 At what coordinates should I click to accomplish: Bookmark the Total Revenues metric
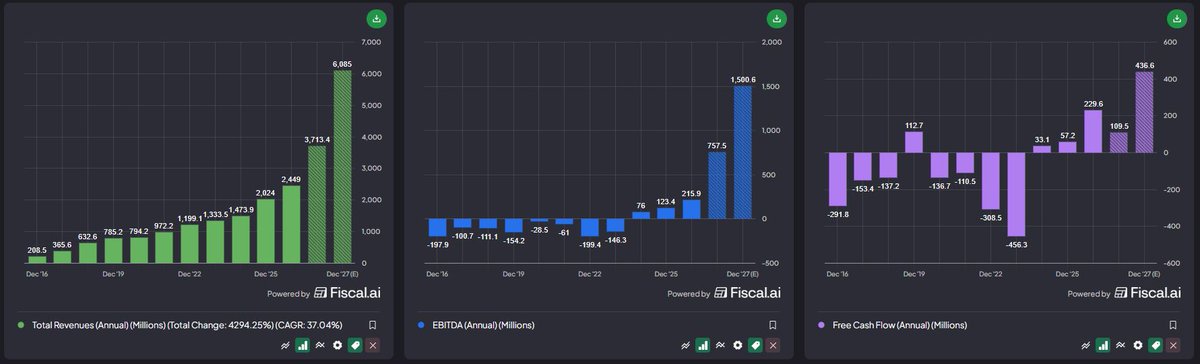click(x=372, y=325)
